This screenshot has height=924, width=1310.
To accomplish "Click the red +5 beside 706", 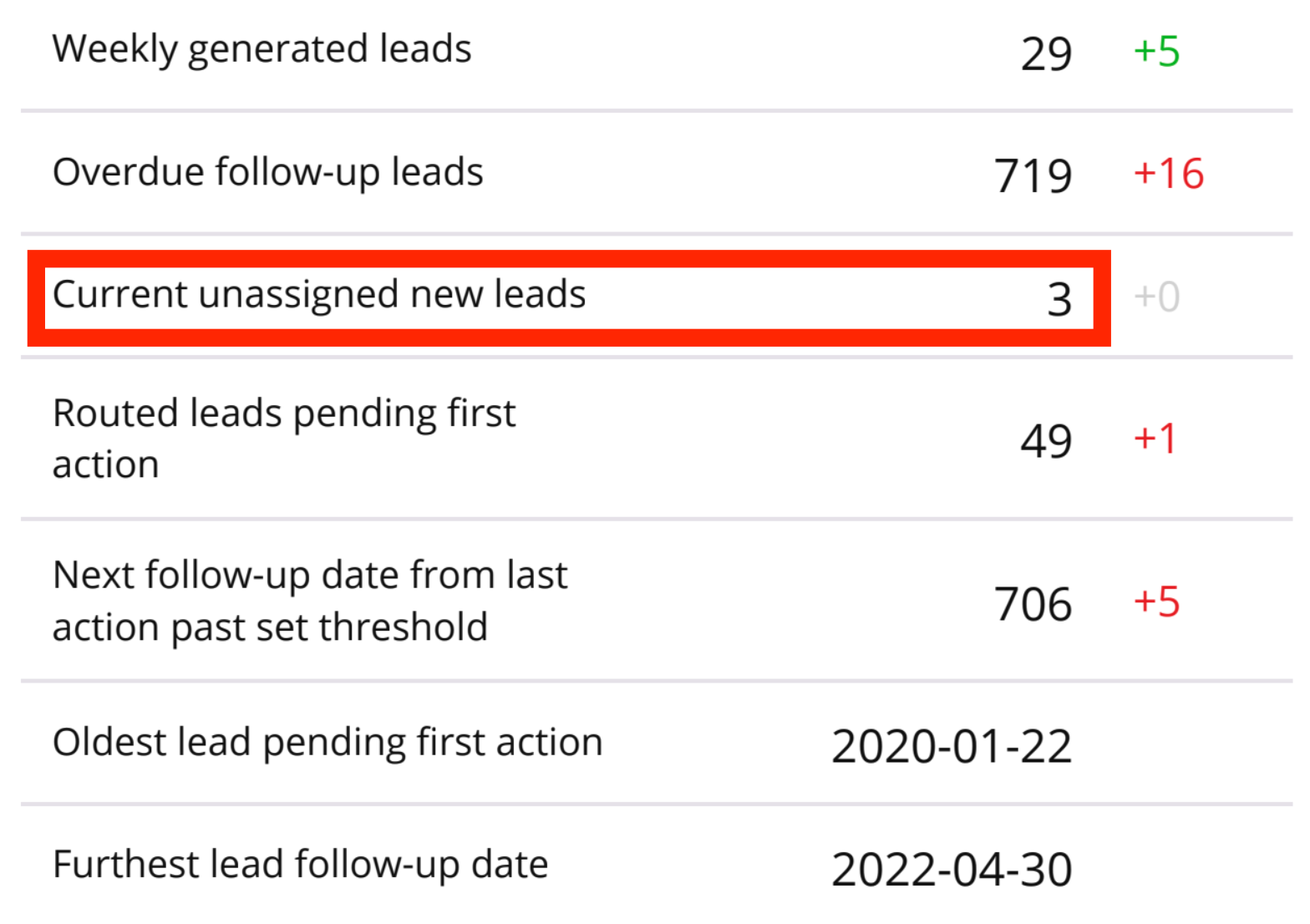I will [x=1156, y=602].
